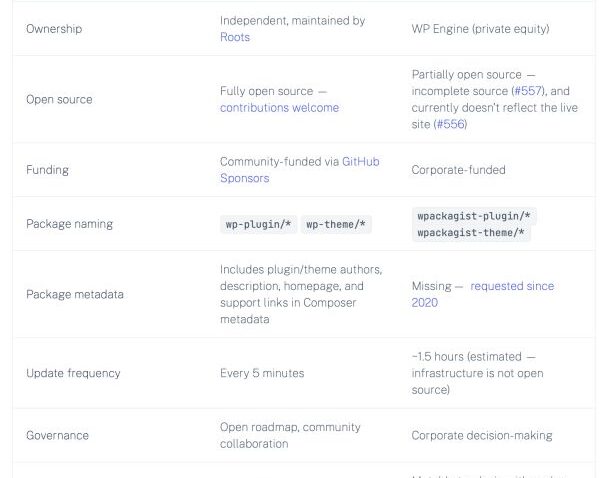
Task: Click the Open source row label
Action: tap(59, 100)
